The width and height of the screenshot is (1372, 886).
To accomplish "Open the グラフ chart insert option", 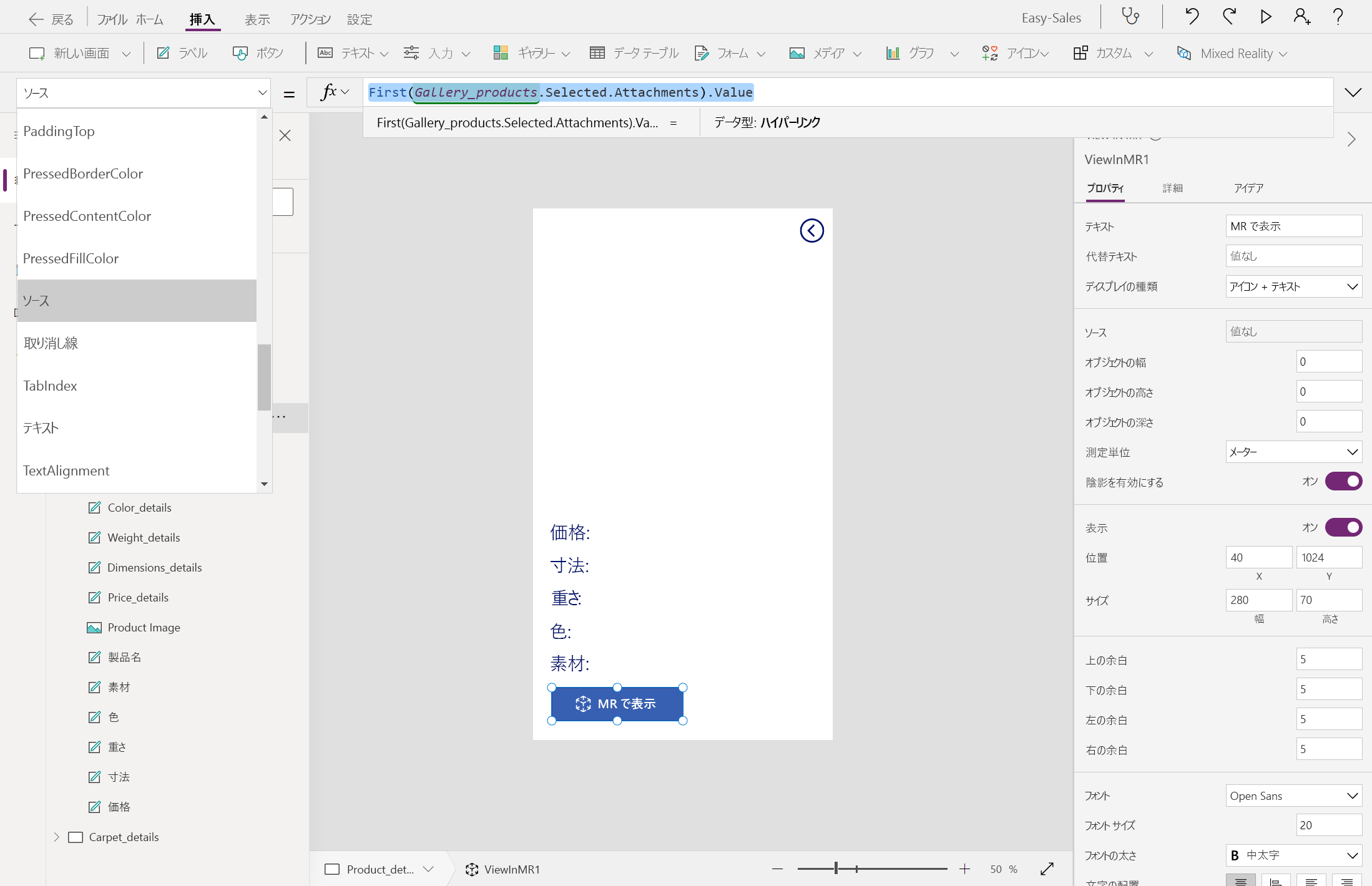I will pyautogui.click(x=913, y=53).
